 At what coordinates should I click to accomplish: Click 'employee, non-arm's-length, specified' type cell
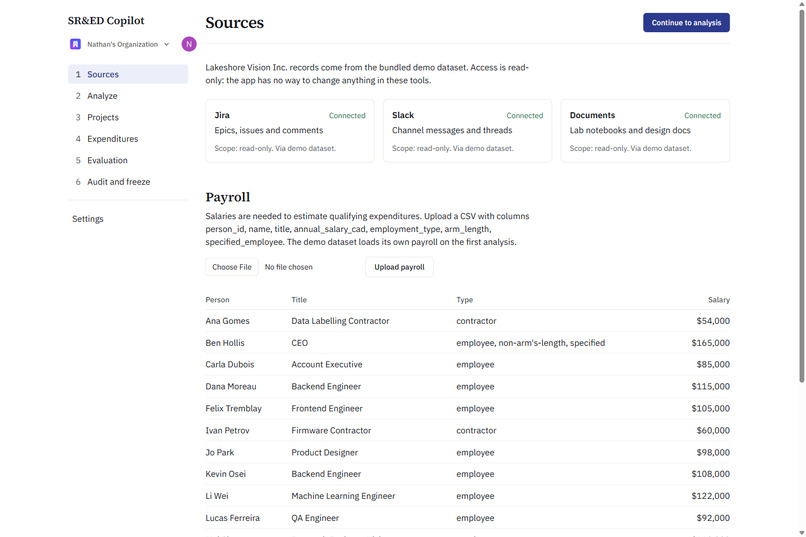[530, 343]
